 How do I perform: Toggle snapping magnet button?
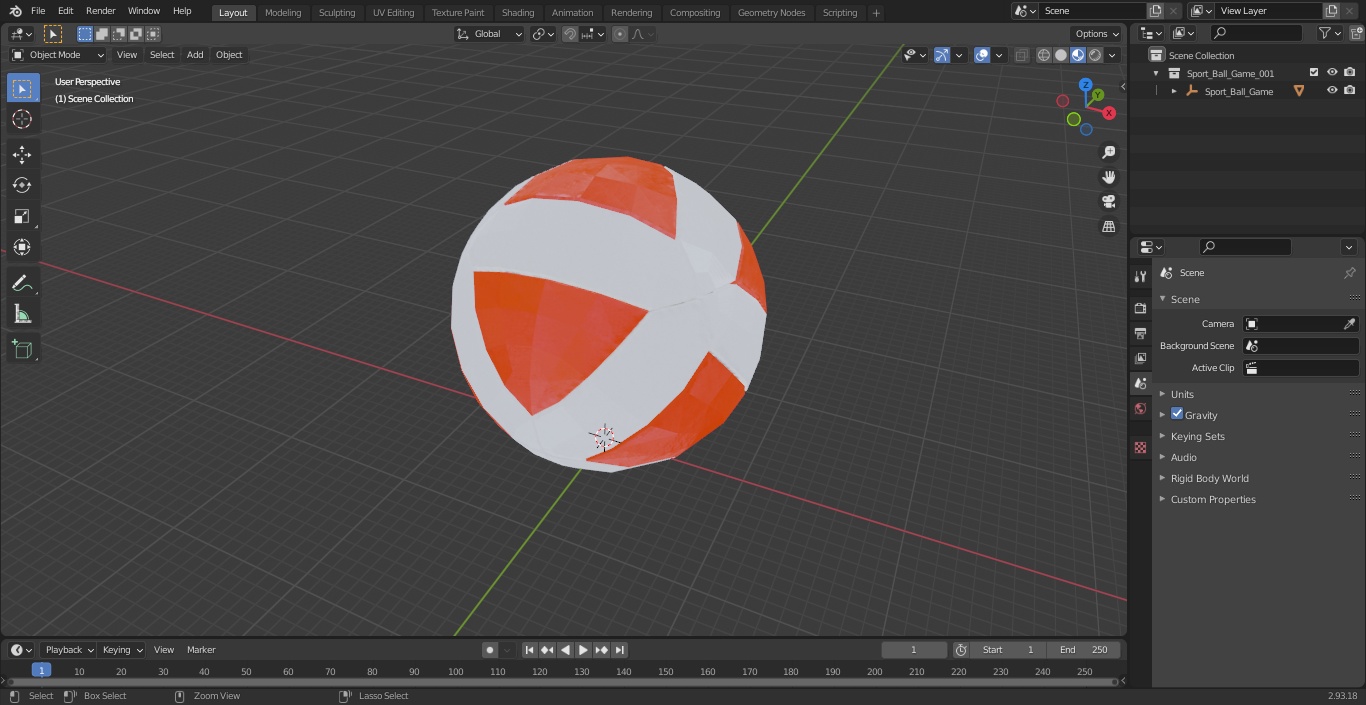(570, 34)
